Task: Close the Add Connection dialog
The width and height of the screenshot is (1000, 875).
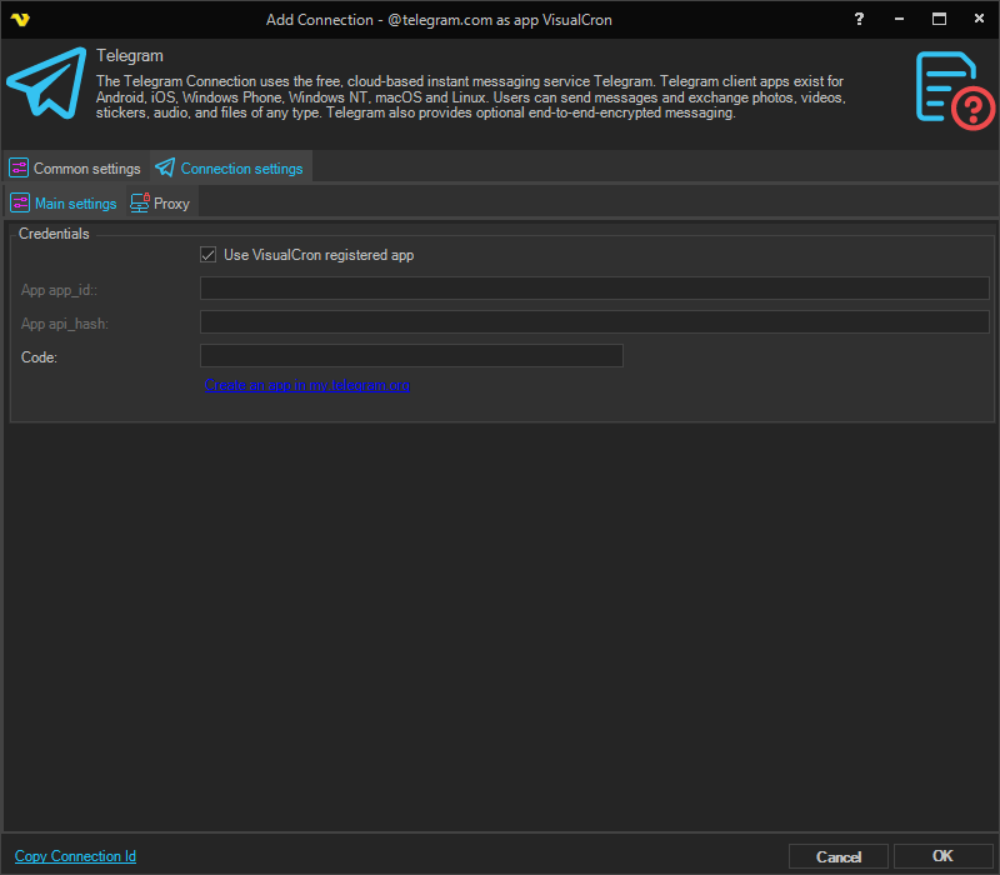Action: point(978,19)
